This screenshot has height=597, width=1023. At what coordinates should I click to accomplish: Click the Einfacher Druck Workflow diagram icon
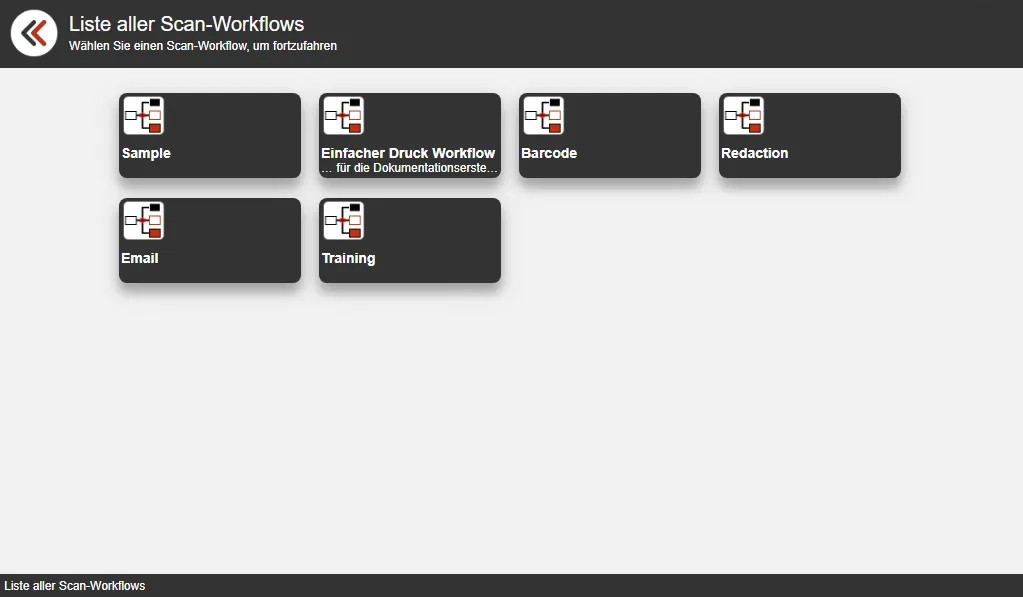coord(343,116)
